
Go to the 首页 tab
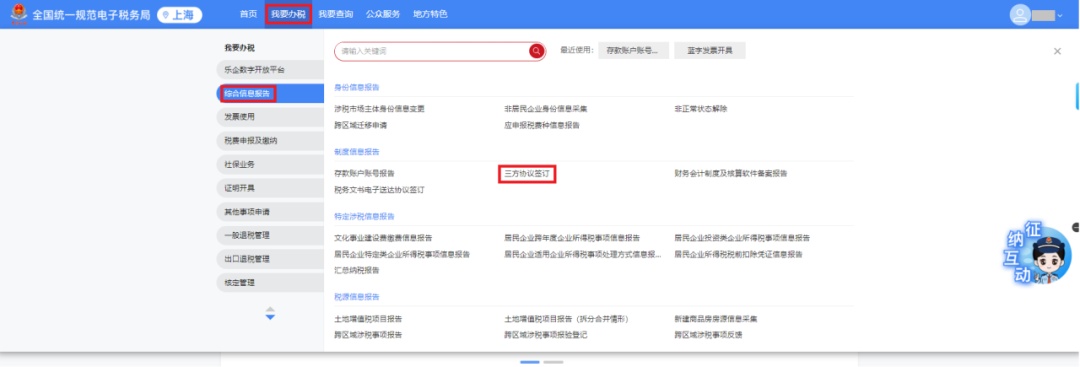[248, 14]
